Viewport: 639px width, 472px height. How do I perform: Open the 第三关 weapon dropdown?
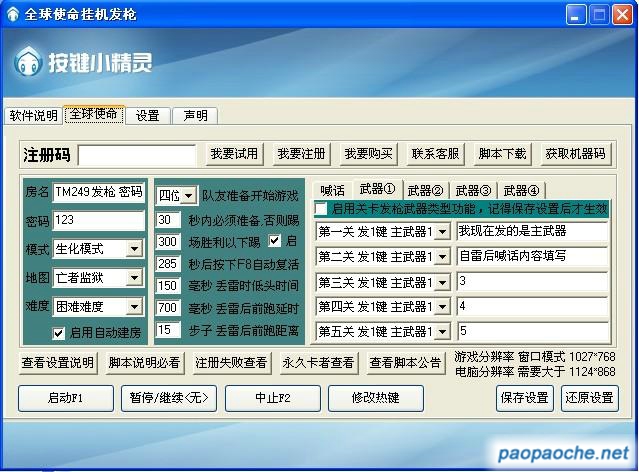tap(383, 282)
